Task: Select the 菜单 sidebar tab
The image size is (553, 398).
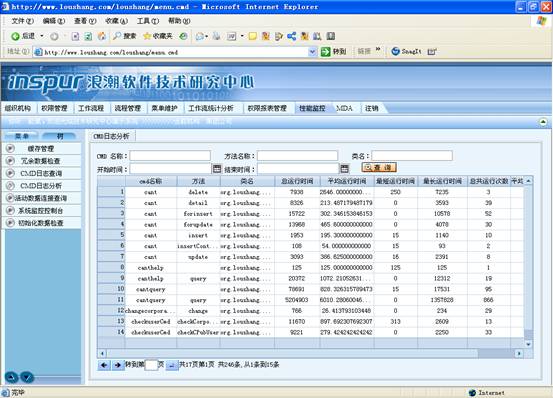Action: point(22,136)
